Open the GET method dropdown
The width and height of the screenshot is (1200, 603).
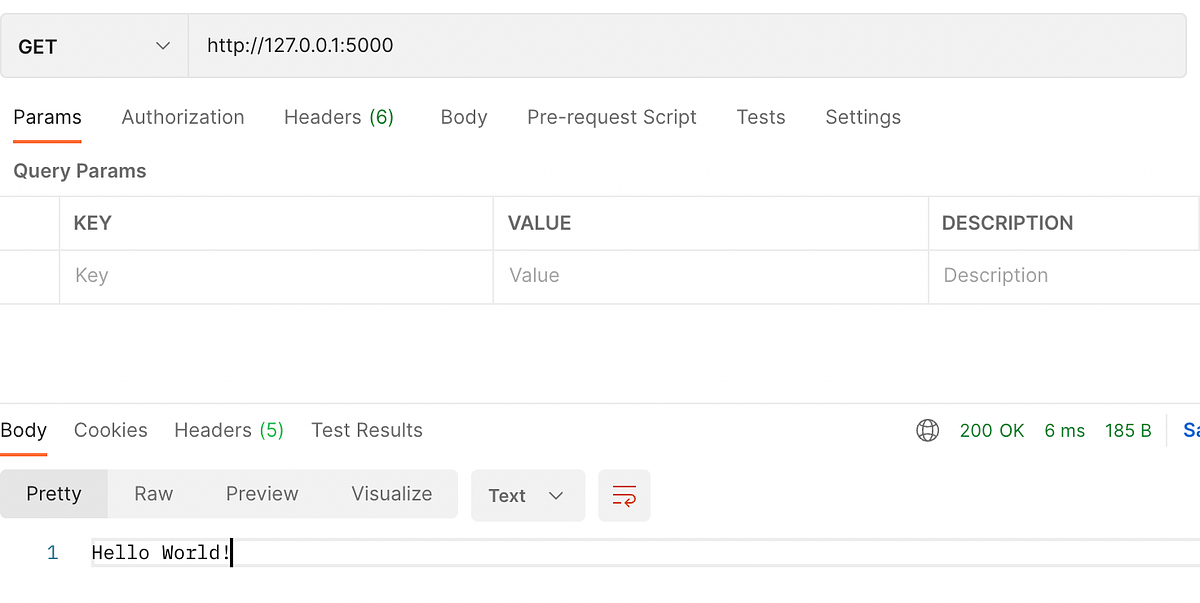[x=93, y=45]
